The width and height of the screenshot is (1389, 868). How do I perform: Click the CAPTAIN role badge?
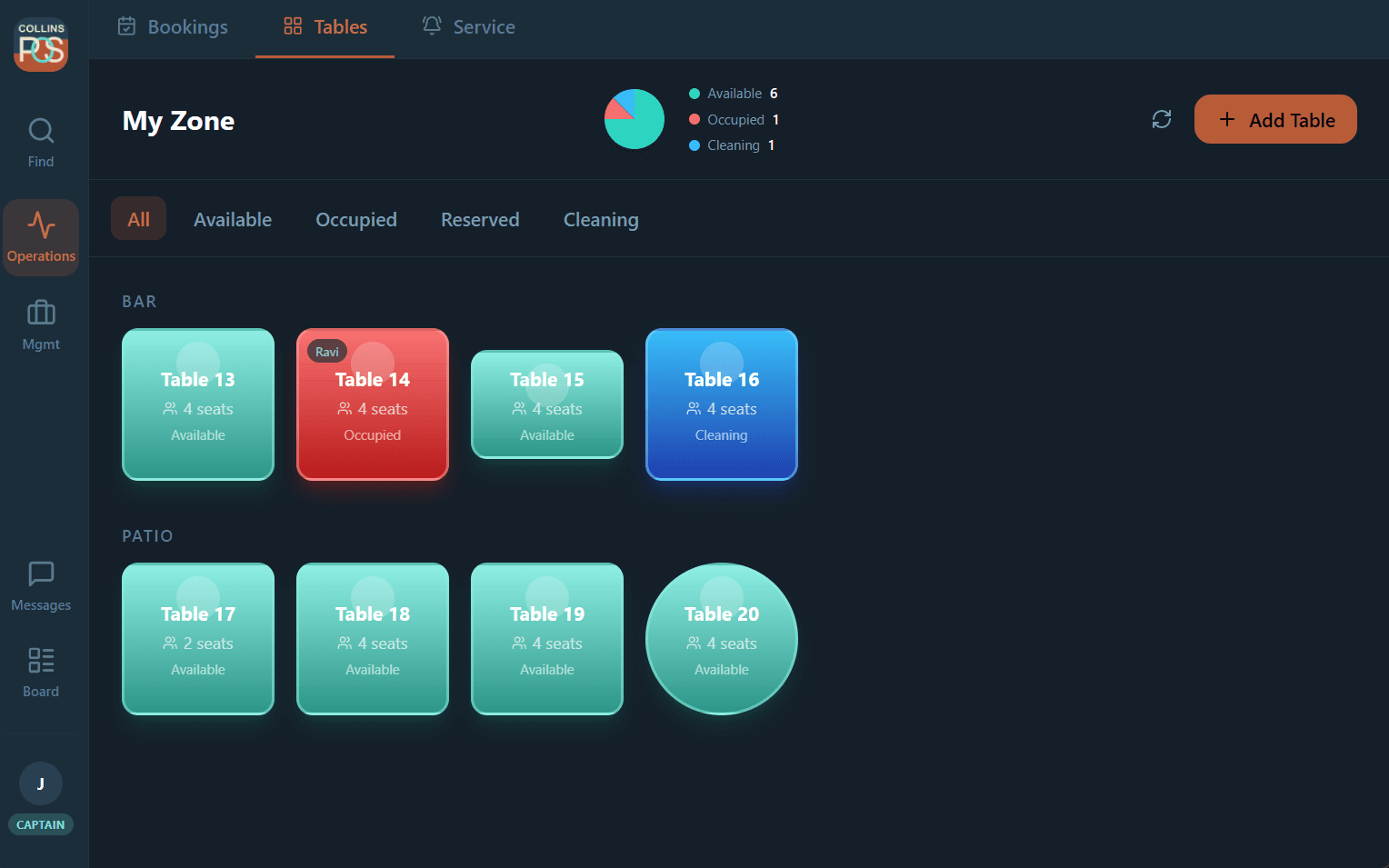[x=41, y=824]
